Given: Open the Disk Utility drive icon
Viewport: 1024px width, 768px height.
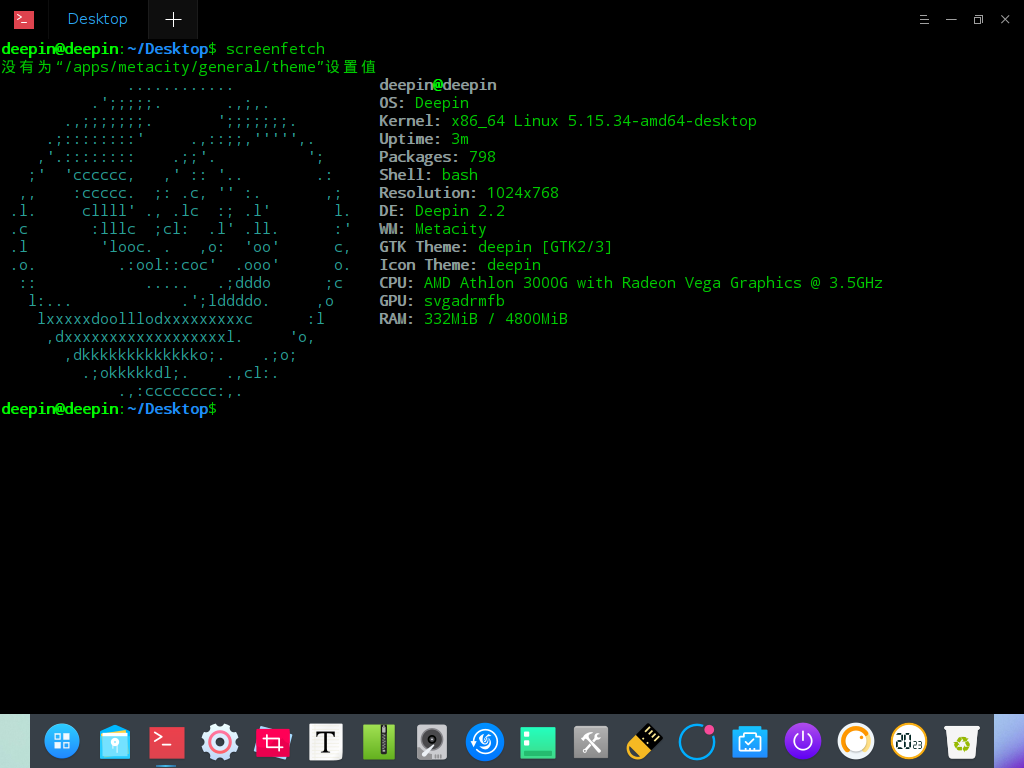Looking at the screenshot, I should tap(431, 742).
